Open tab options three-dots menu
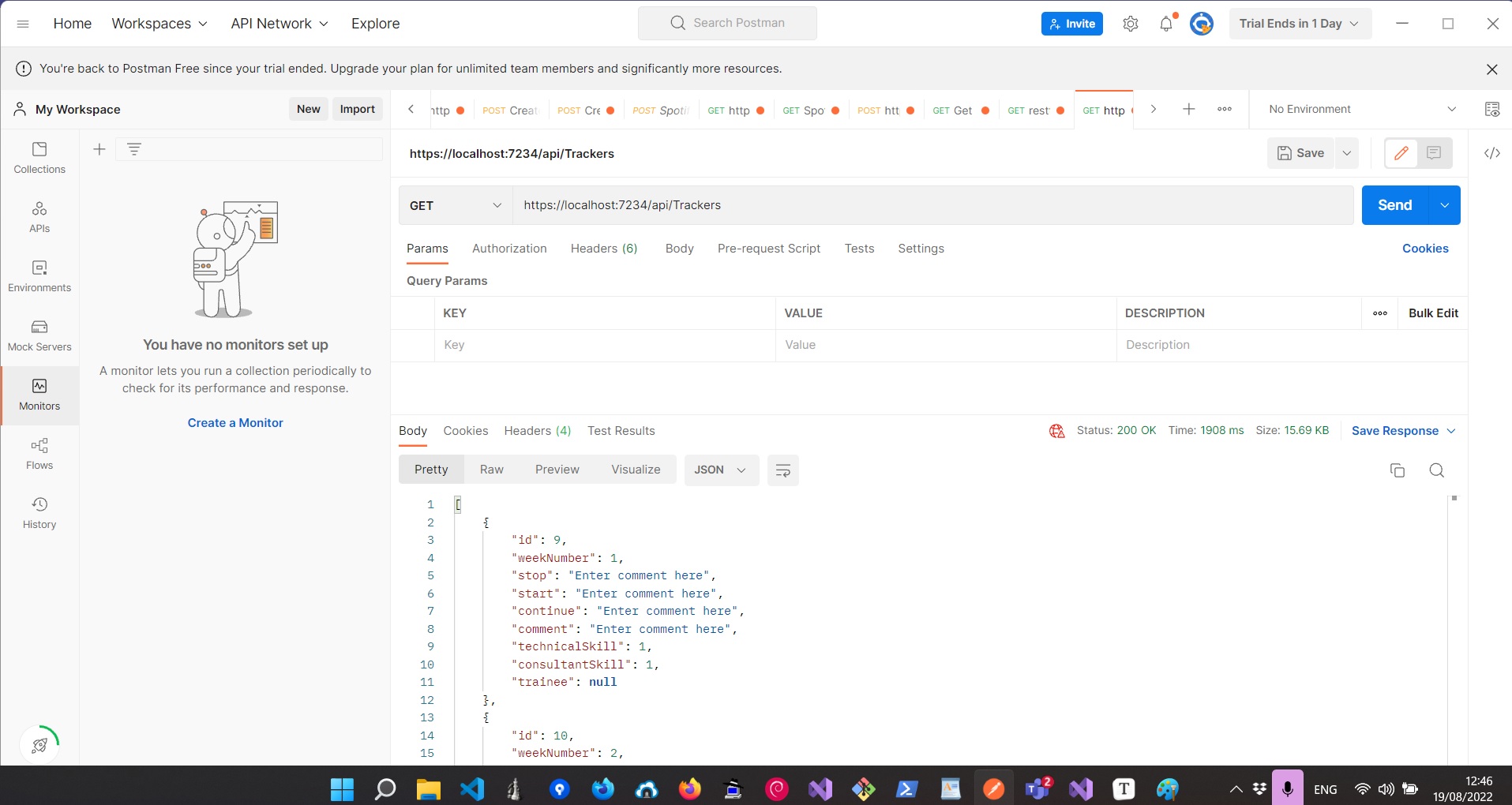 point(1225,109)
